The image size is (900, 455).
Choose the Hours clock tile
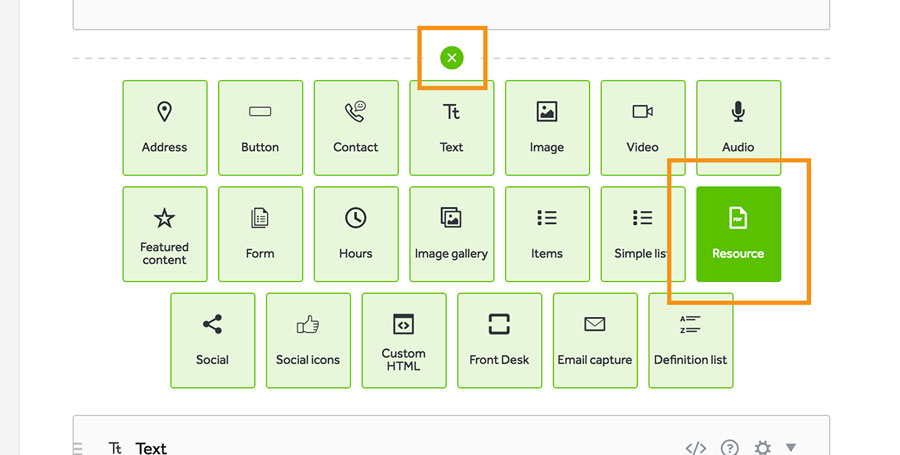click(x=356, y=234)
